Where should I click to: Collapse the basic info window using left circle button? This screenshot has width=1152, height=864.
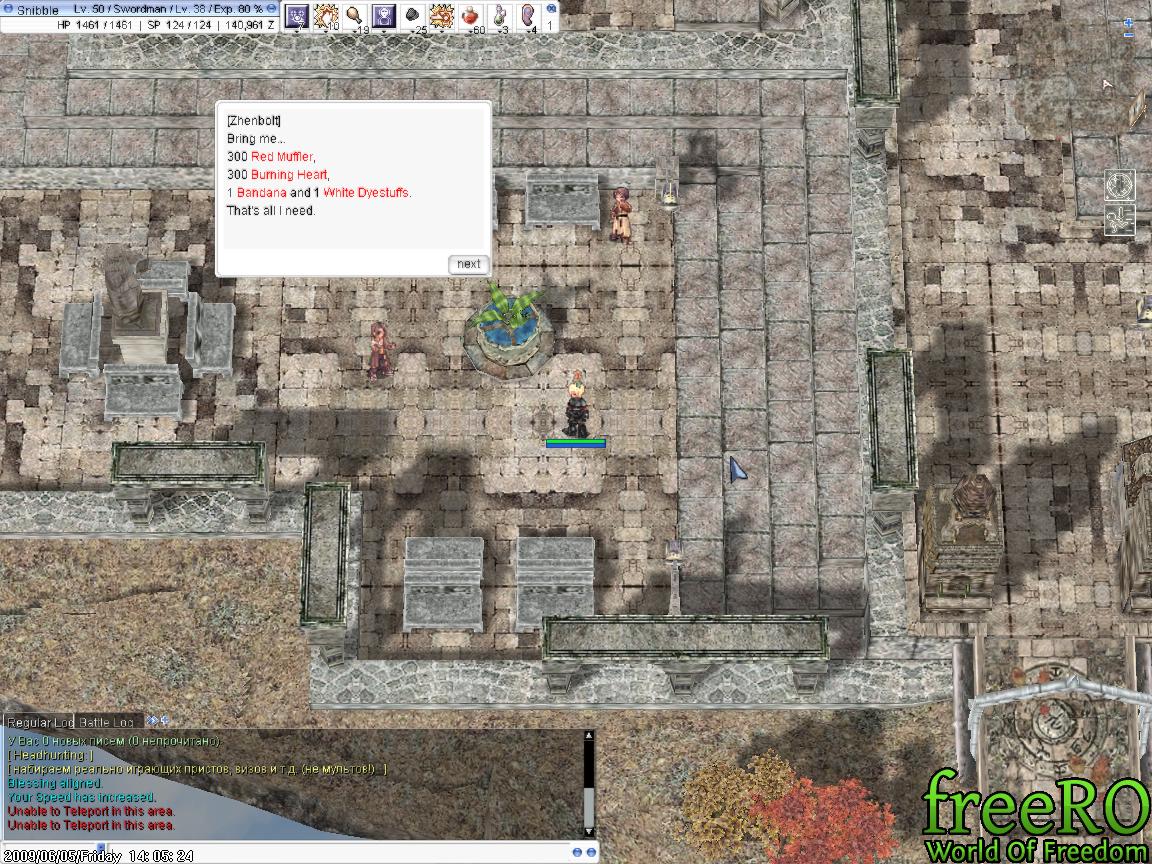pyautogui.click(x=8, y=9)
